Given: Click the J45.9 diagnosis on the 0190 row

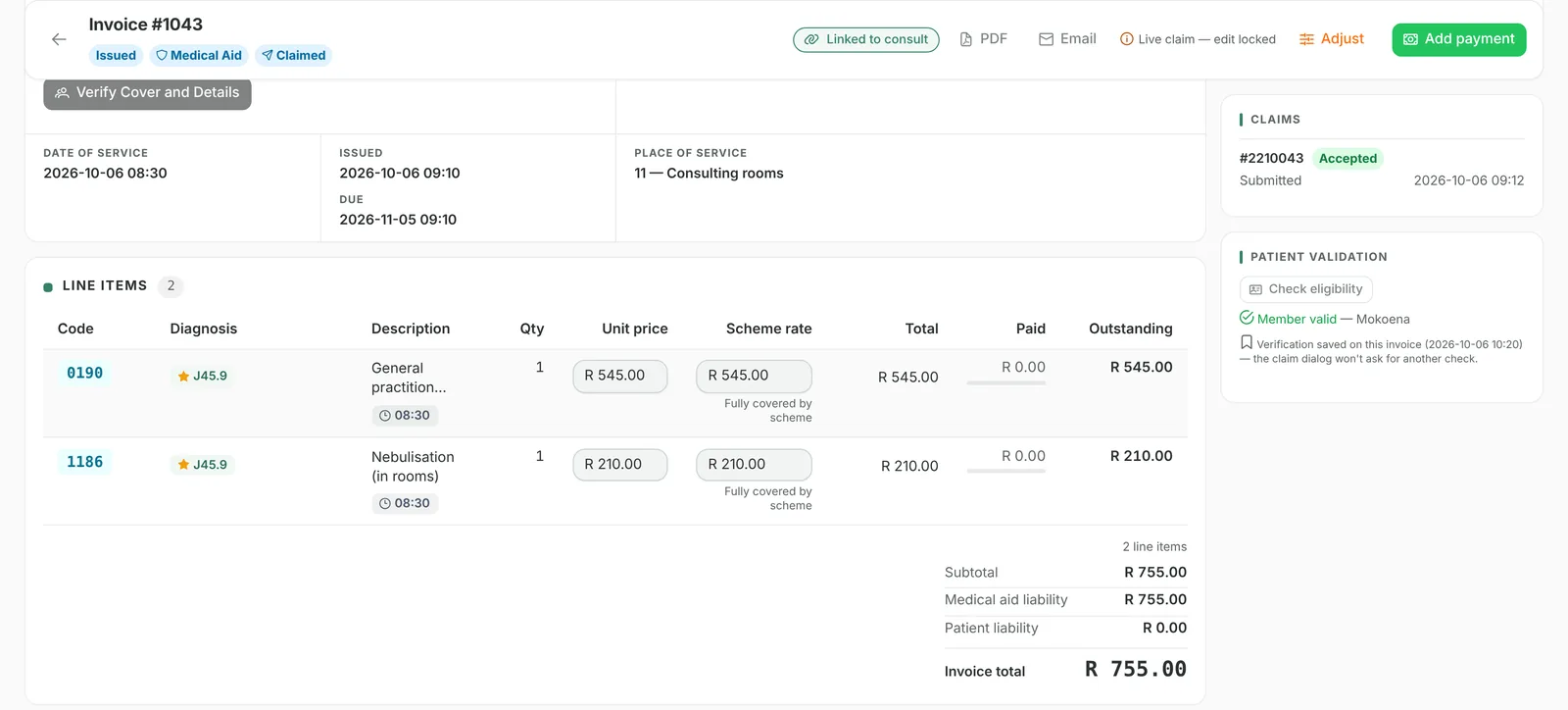Looking at the screenshot, I should click(202, 376).
